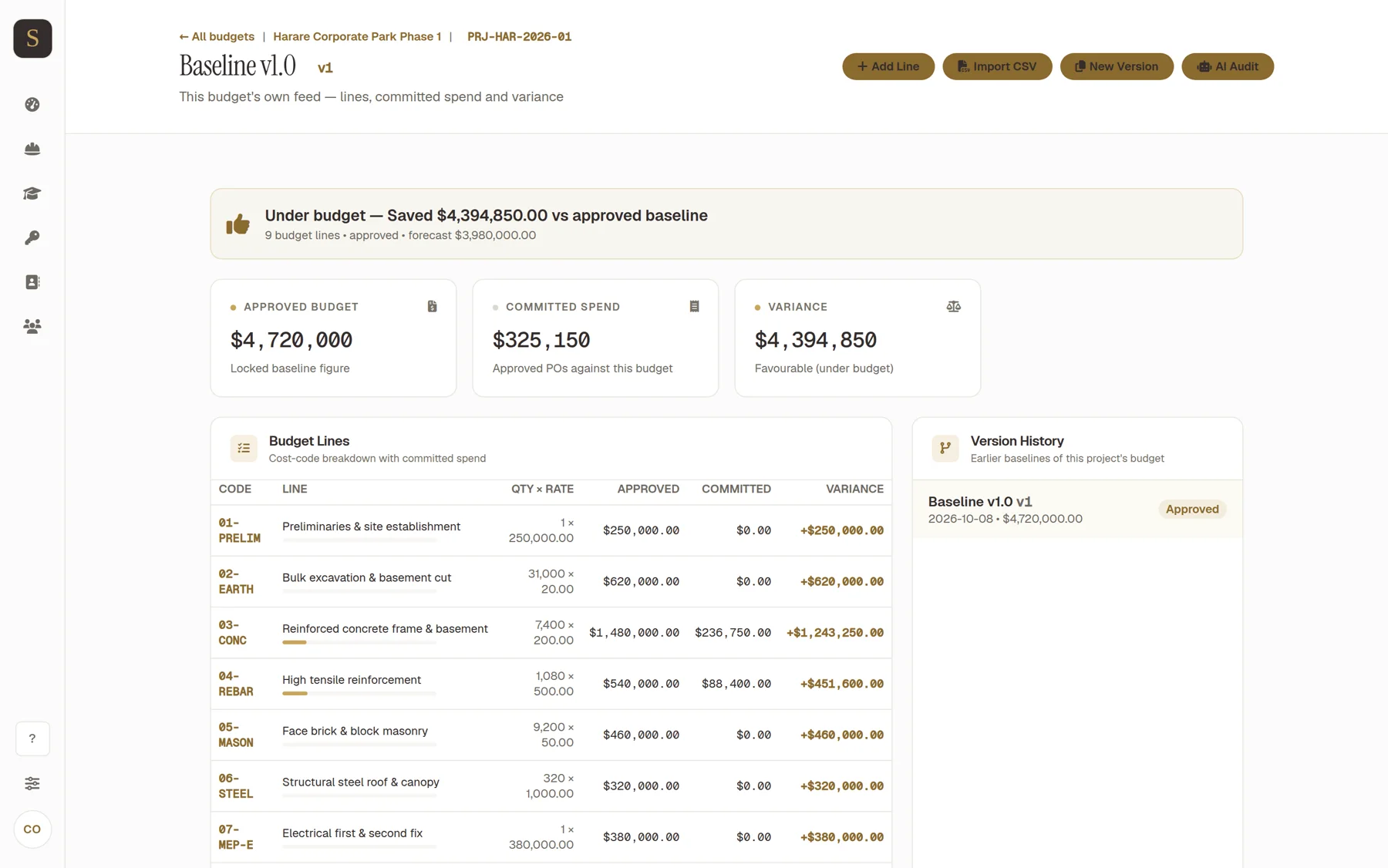The width and height of the screenshot is (1388, 868).
Task: Click the Approved Budget document icon
Action: click(432, 307)
